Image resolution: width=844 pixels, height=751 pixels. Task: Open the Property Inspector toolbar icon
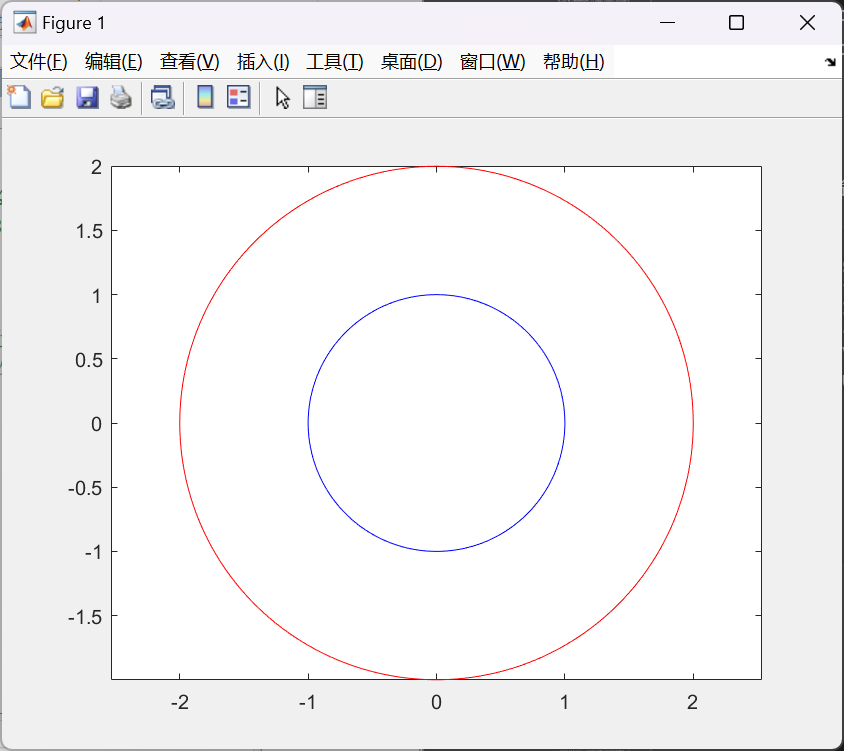pos(315,97)
